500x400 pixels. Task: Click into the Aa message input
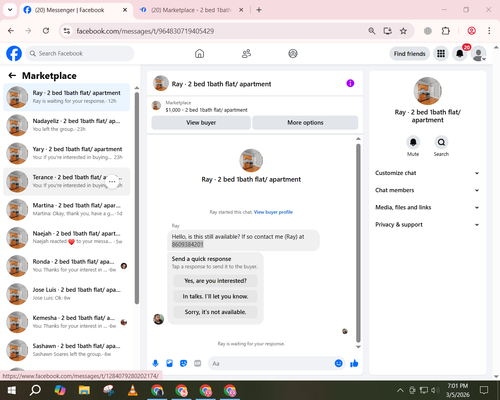tap(271, 363)
